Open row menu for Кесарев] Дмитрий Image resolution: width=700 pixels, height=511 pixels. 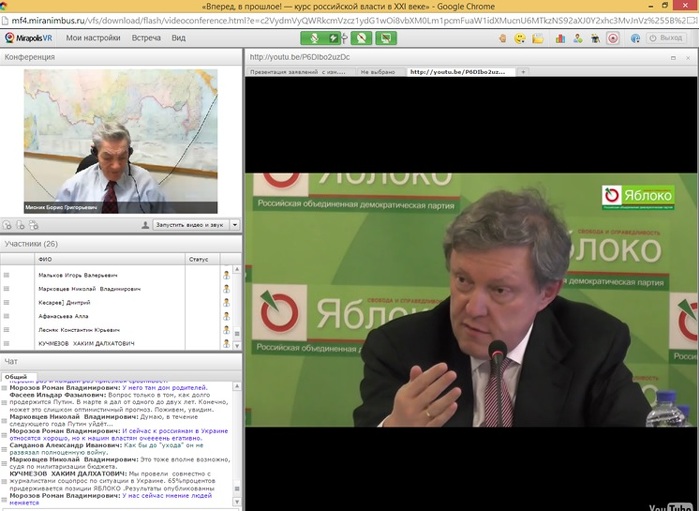[6, 303]
